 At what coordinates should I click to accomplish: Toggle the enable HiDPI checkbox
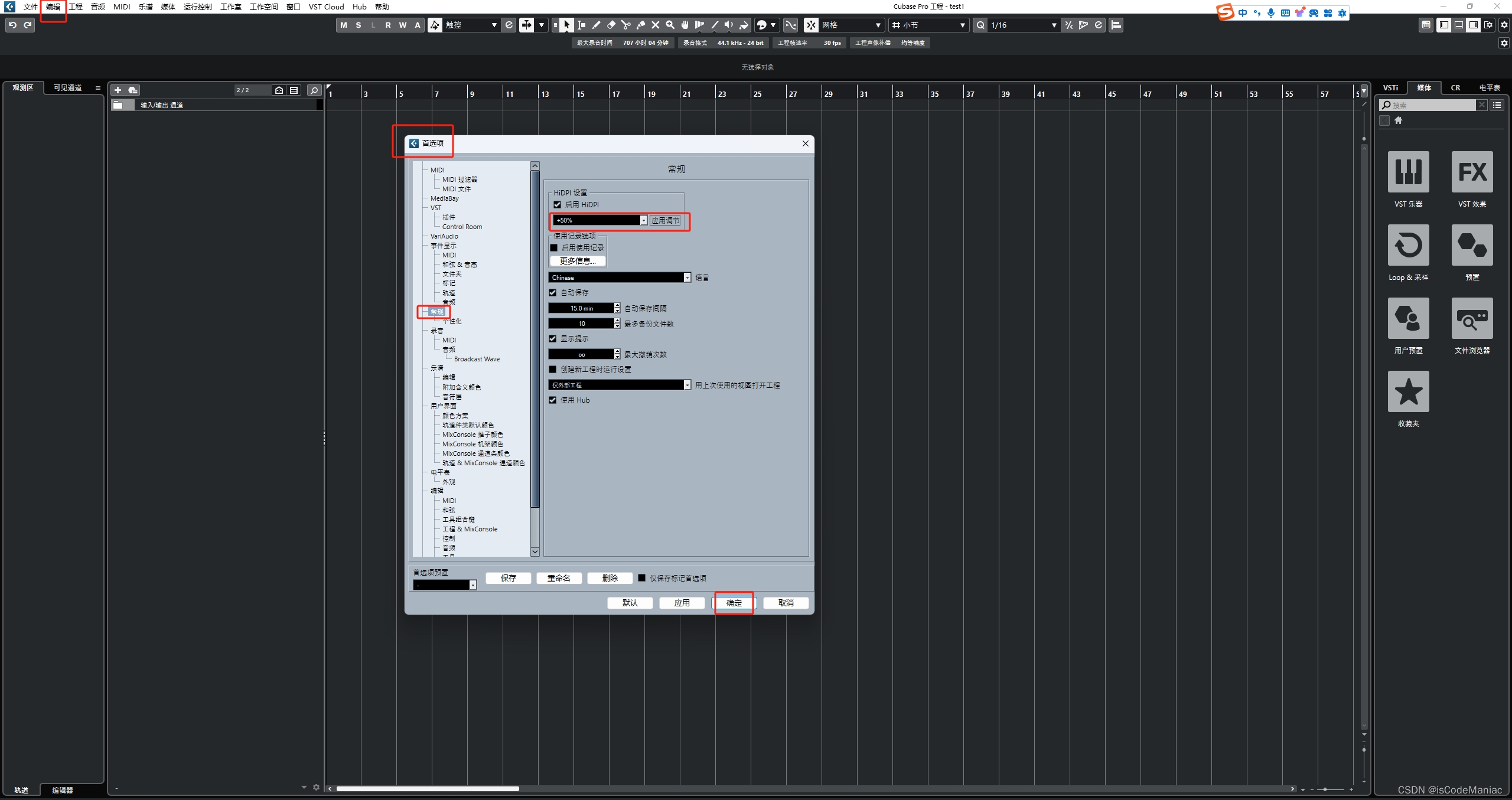[x=557, y=205]
